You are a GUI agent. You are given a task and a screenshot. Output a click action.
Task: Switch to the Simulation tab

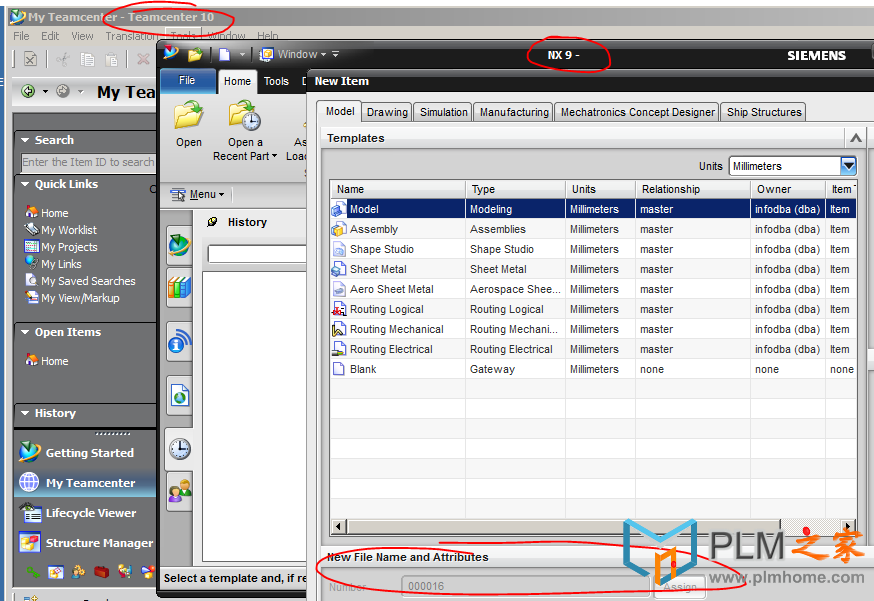[x=444, y=112]
